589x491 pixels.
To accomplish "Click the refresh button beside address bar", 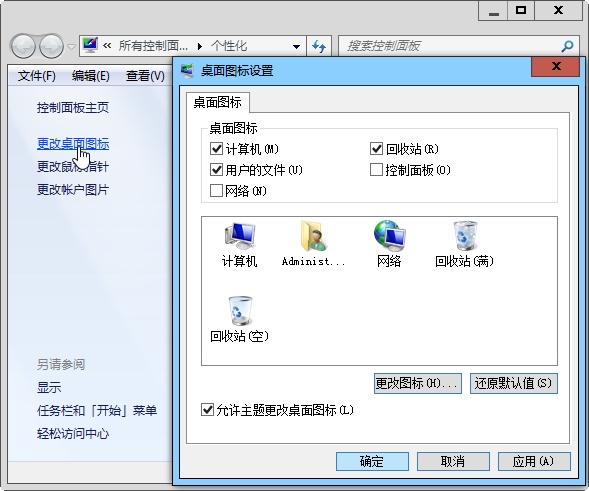I will coord(319,46).
